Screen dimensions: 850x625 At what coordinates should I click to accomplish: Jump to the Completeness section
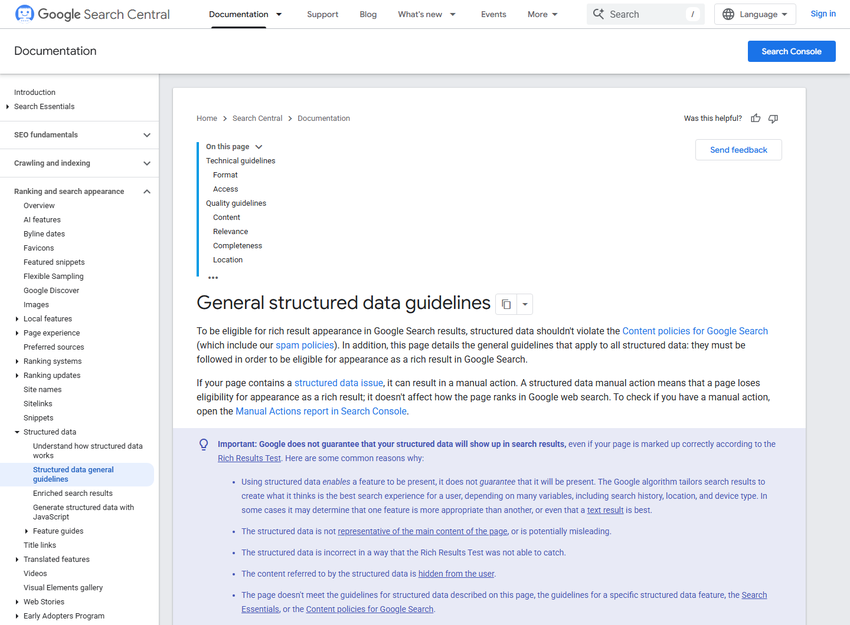point(237,246)
